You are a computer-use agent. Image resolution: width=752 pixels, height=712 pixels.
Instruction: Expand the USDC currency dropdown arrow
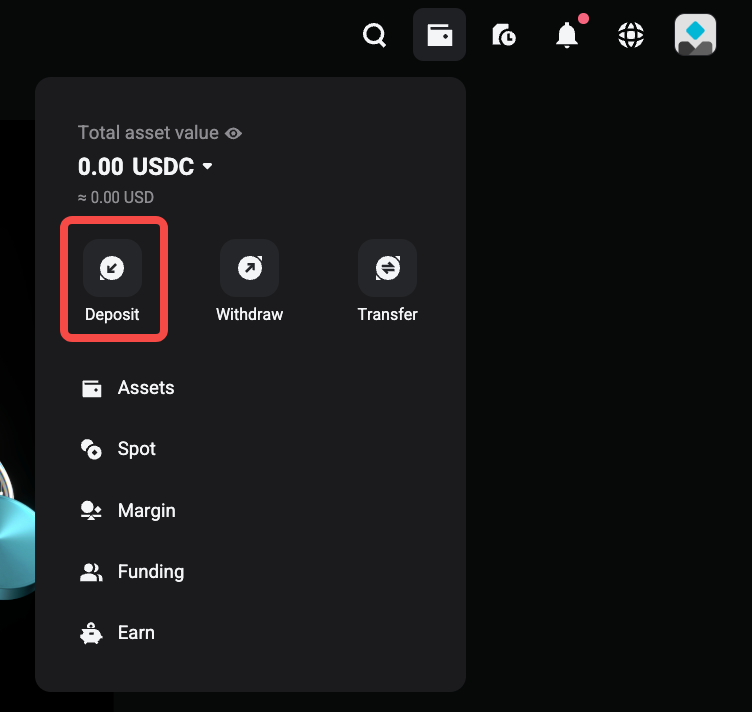[x=207, y=166]
